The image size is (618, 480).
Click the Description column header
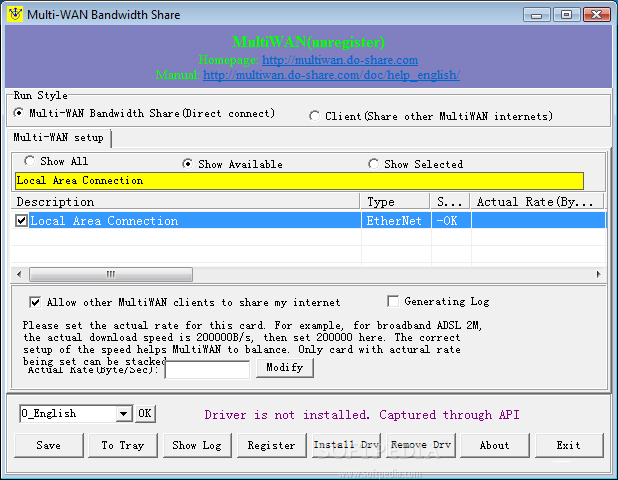[186, 201]
